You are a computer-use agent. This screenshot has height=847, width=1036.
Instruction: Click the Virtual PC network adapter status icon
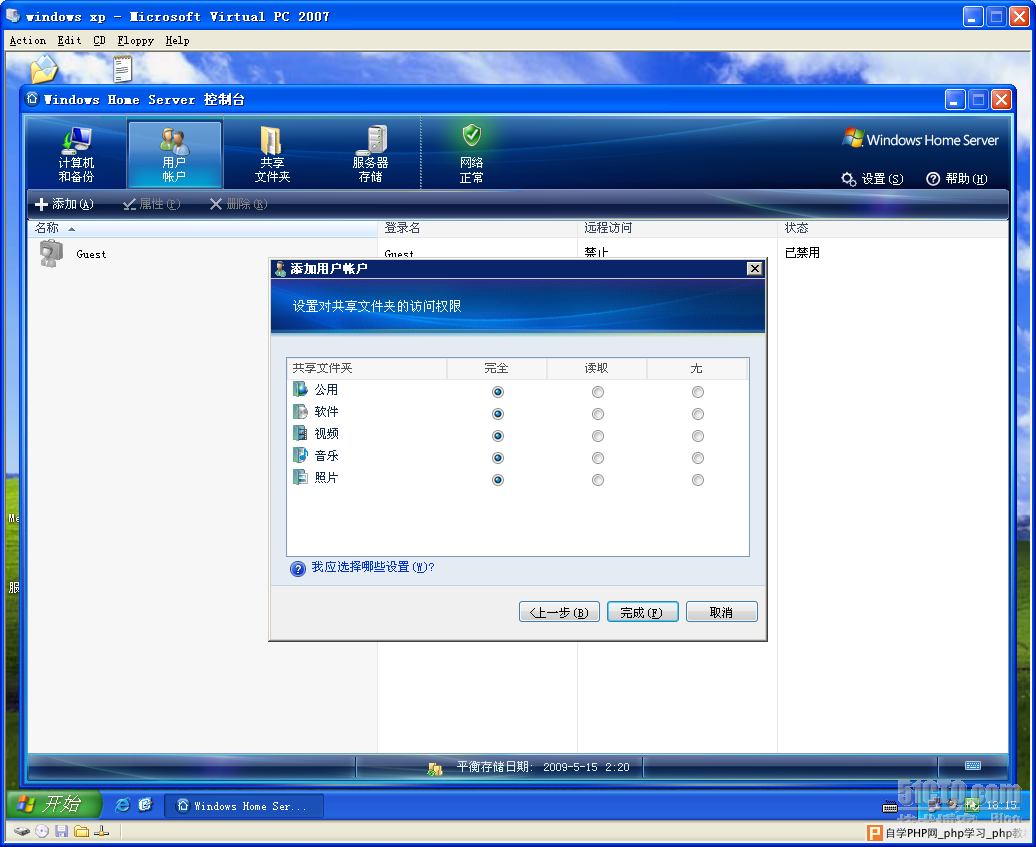pyautogui.click(x=101, y=831)
